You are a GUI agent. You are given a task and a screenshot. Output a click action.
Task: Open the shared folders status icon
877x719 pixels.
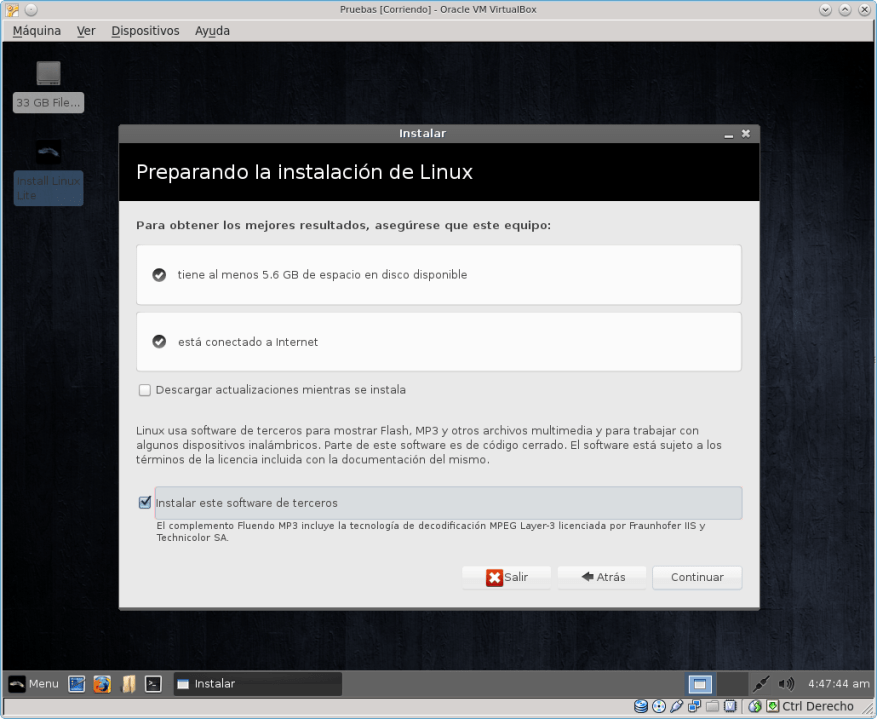(712, 706)
